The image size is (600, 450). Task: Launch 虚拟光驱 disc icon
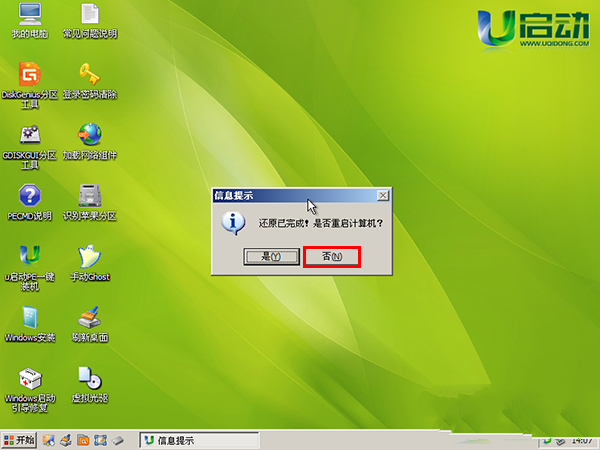coord(90,378)
